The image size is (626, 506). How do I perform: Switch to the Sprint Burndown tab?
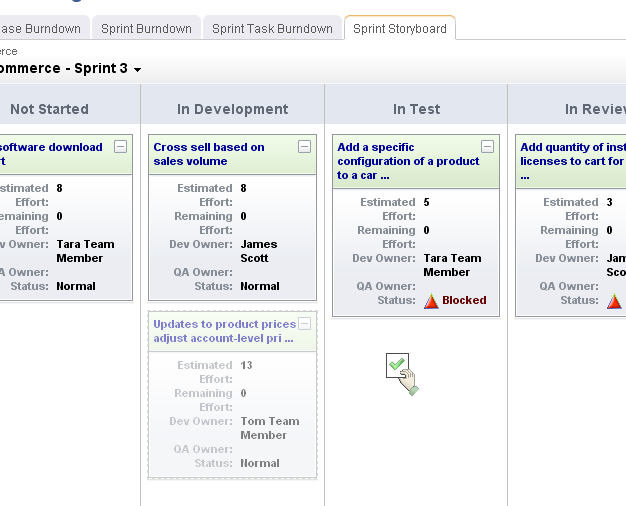point(146,29)
